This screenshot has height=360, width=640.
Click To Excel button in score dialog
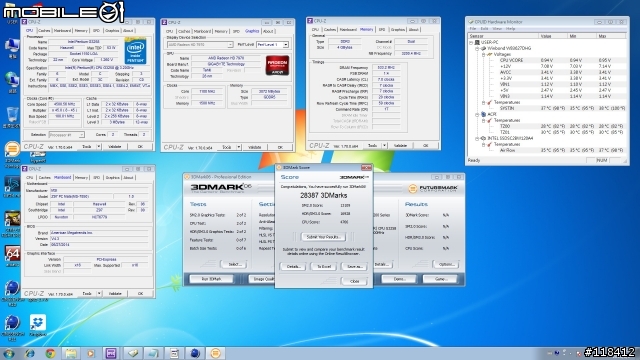pos(324,267)
